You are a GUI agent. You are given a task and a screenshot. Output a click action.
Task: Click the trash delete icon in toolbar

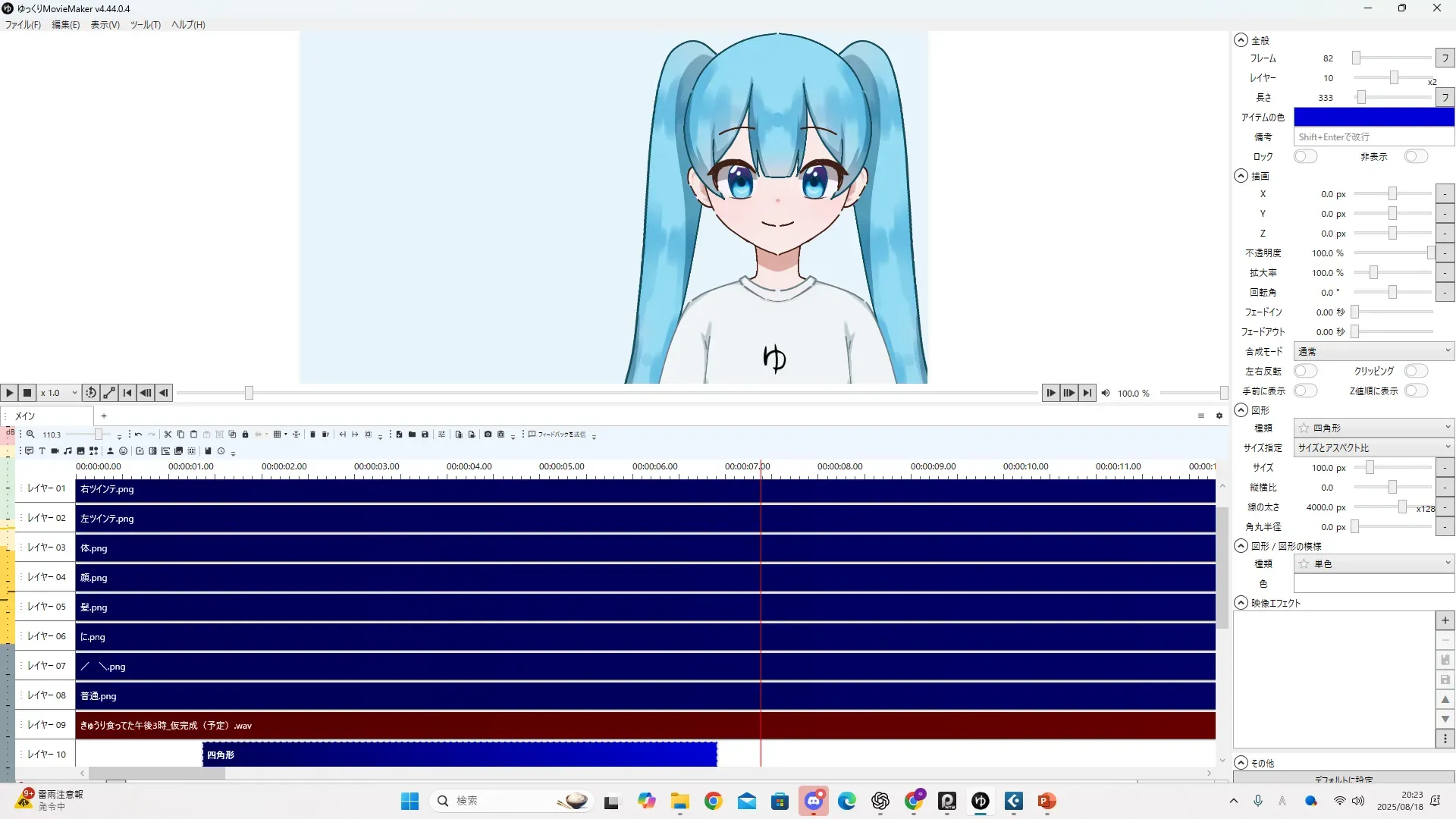(312, 435)
